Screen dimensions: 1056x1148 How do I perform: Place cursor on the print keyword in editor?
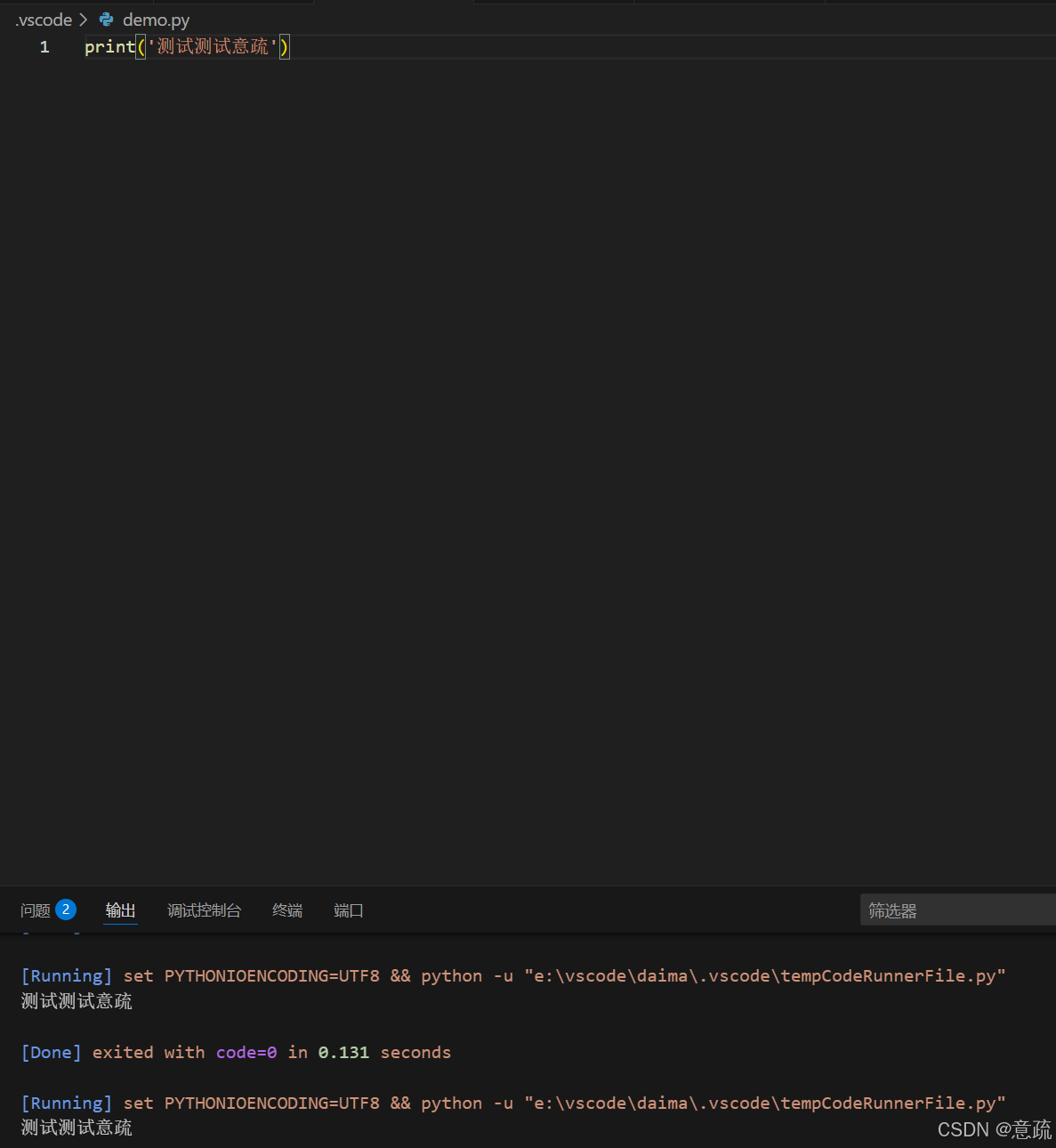click(x=109, y=47)
